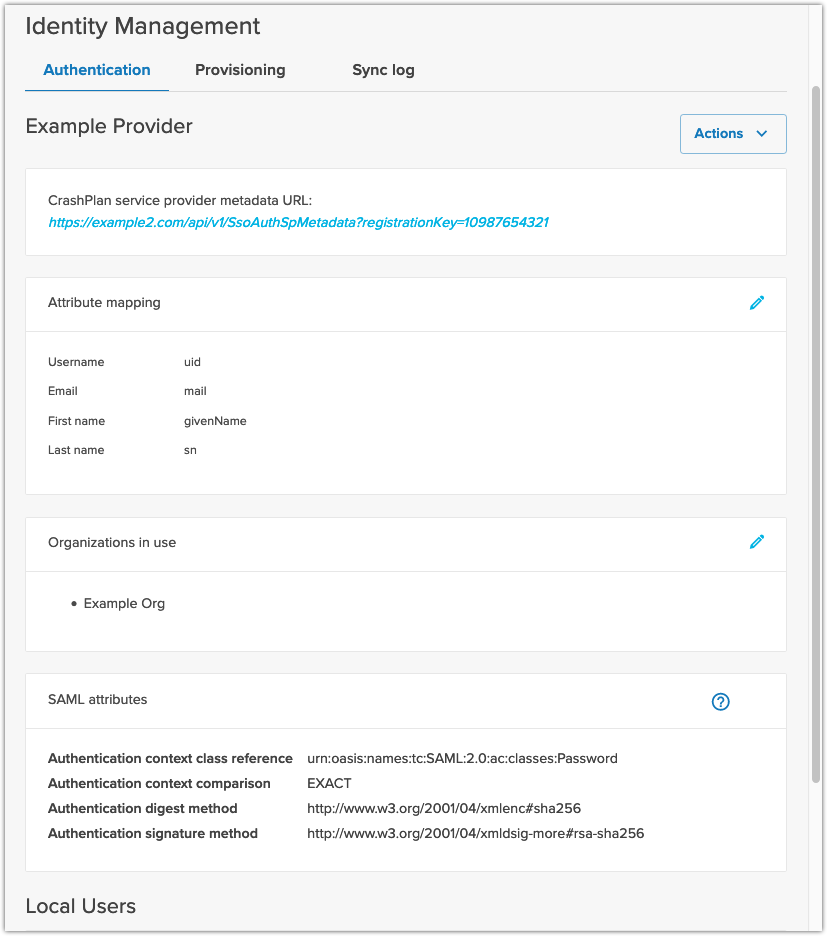Viewport: 827px width, 936px height.
Task: Click the Authentication context comparison label
Action: (159, 783)
